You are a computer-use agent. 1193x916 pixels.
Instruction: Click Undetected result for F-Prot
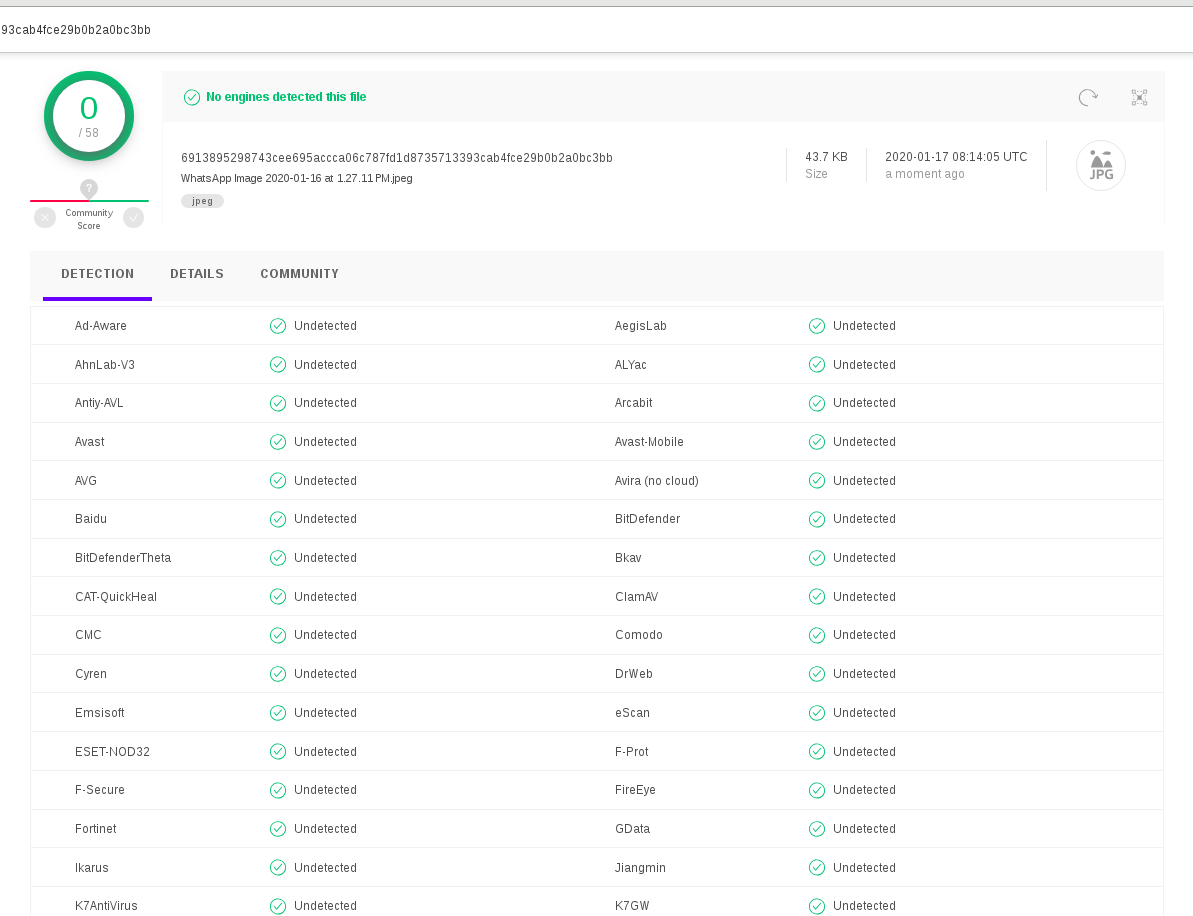(x=864, y=752)
